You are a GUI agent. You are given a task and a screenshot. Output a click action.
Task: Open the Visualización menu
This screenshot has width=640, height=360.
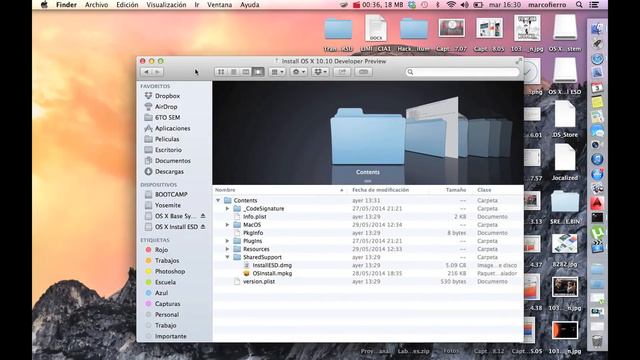(166, 5)
